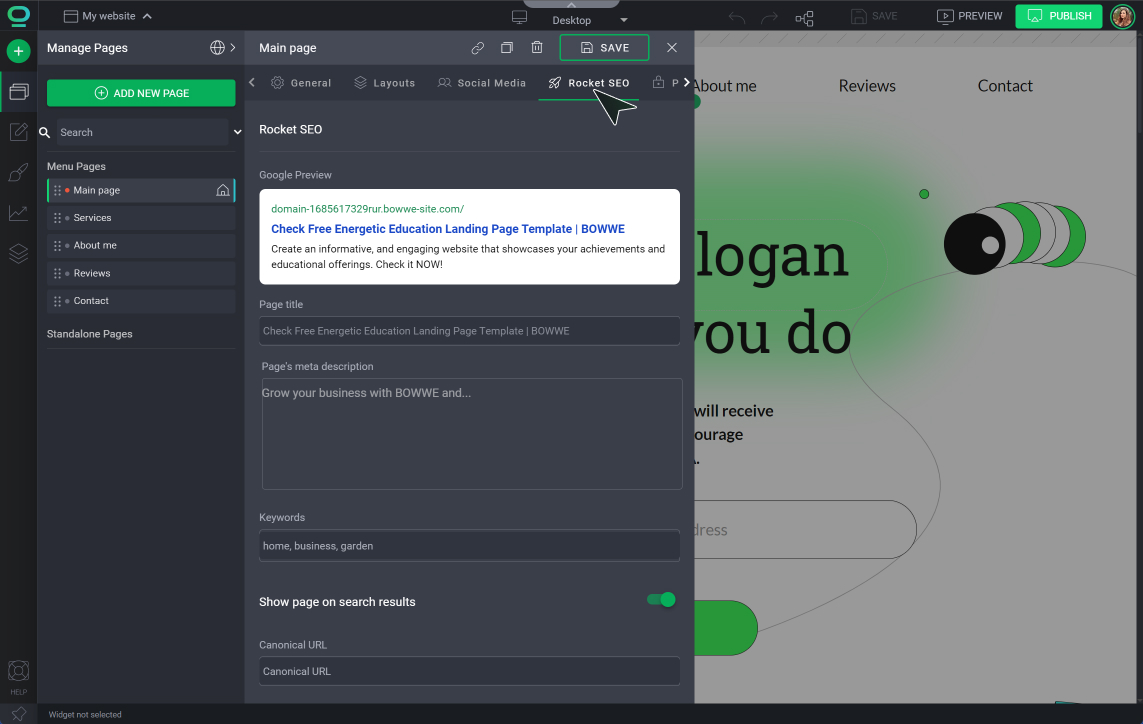Select the About me page
1143x724 pixels.
[x=141, y=246]
